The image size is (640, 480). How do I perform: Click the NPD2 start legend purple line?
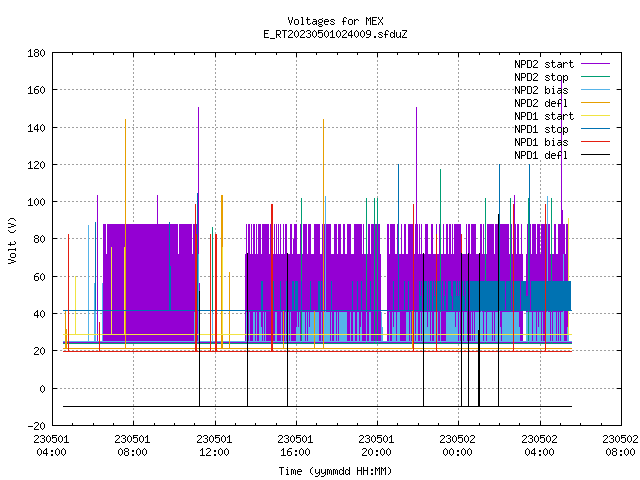tap(595, 64)
